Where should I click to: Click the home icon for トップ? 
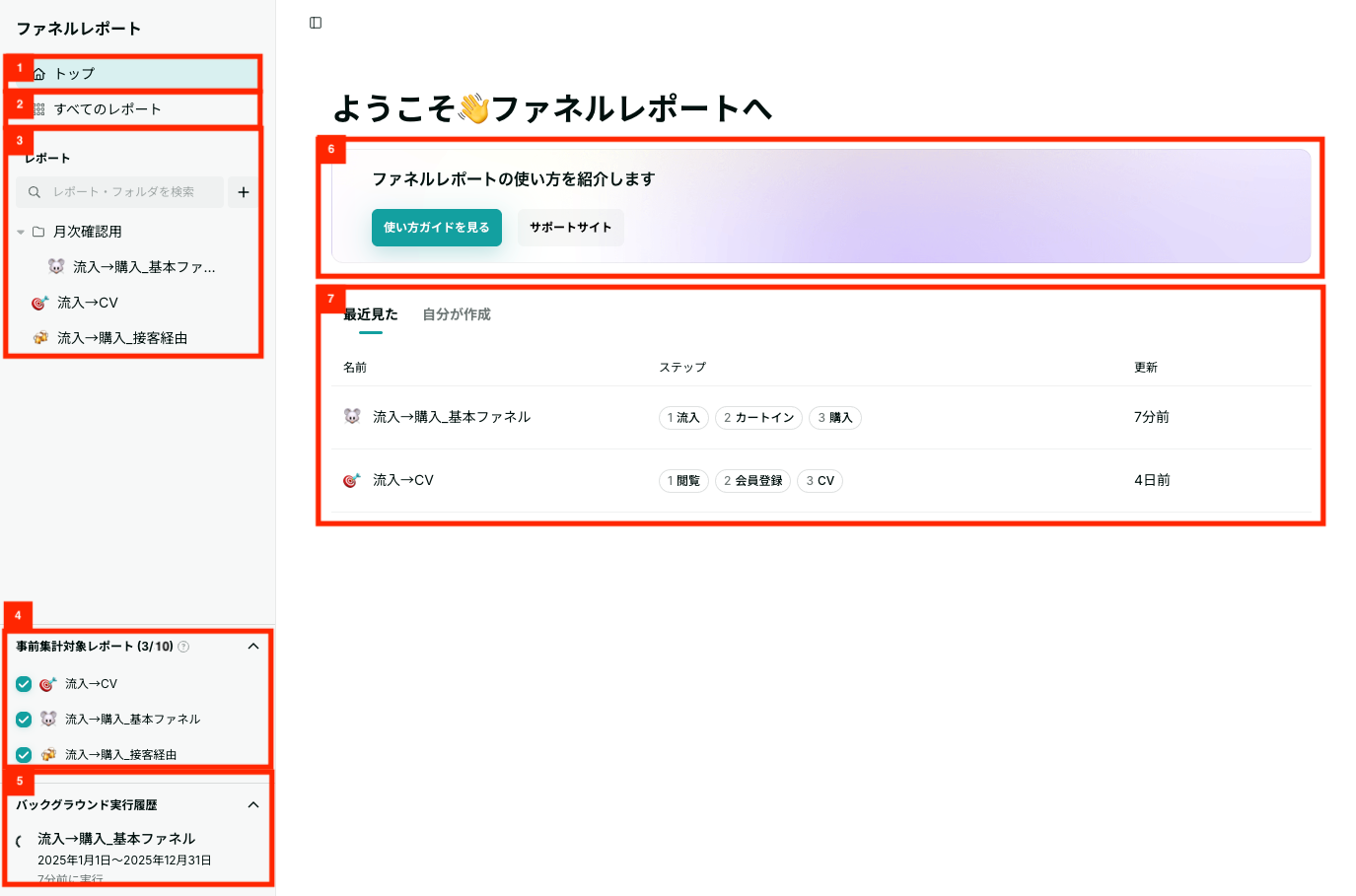(x=39, y=74)
